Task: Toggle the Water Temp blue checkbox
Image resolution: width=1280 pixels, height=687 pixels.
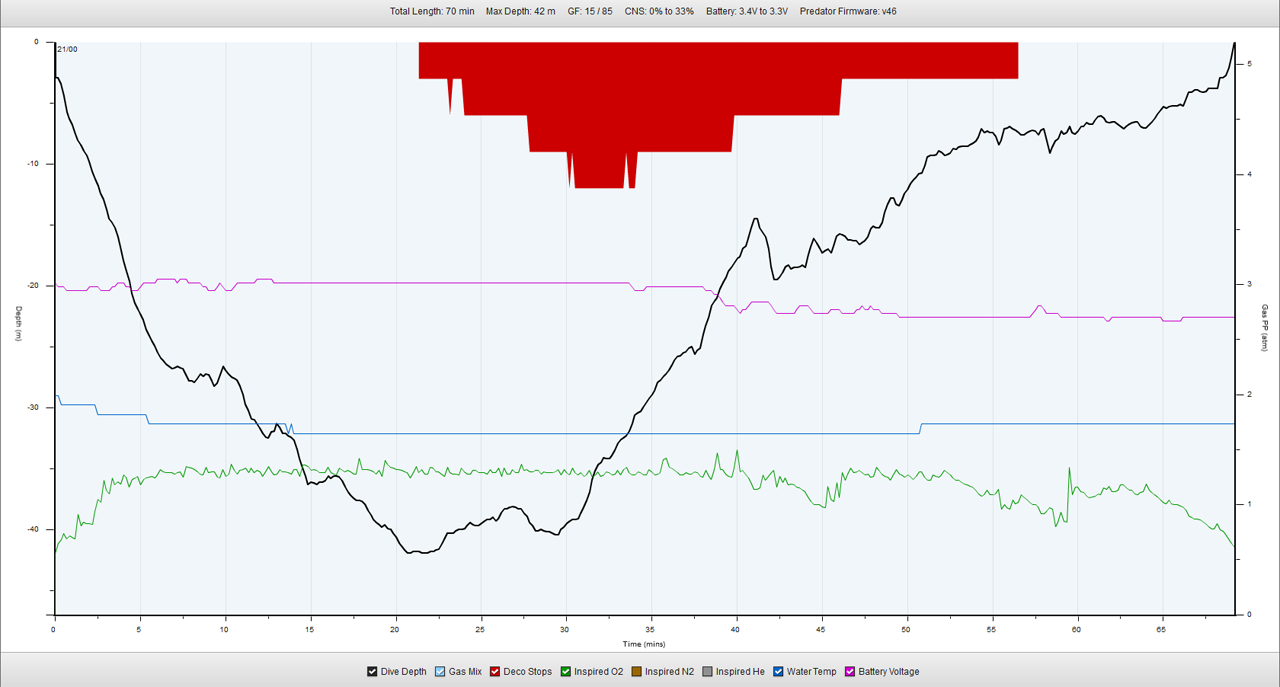Action: [x=778, y=672]
